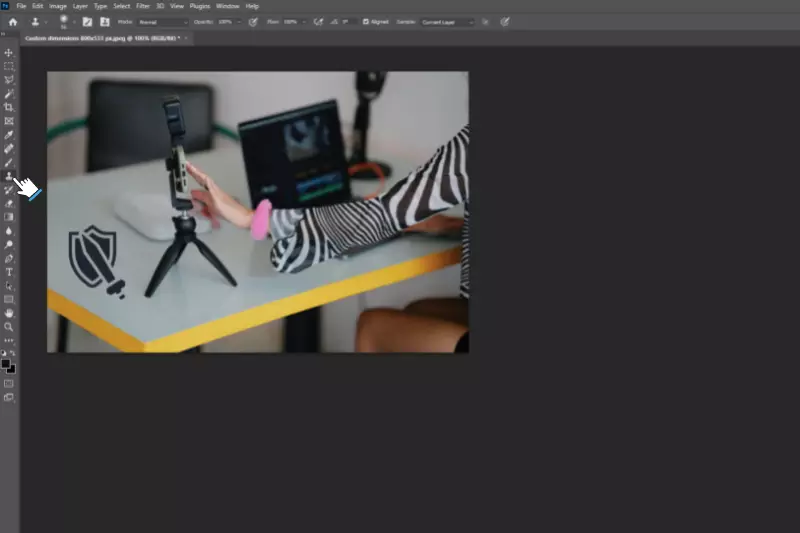The height and width of the screenshot is (533, 800).
Task: Open the Mode dropdown set to Normal
Action: [x=163, y=22]
